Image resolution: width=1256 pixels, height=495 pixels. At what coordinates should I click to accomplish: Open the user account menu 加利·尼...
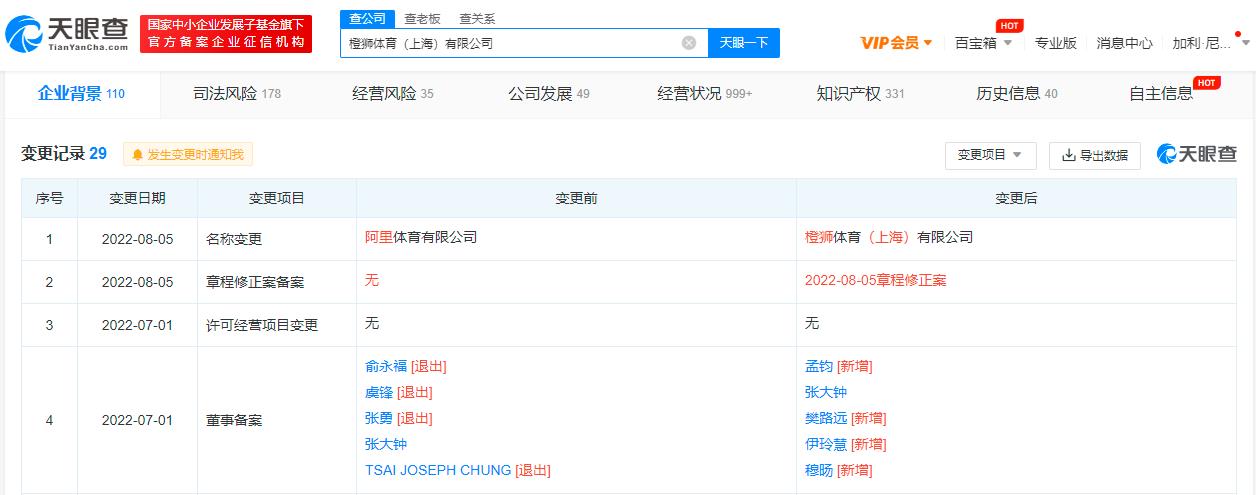1210,43
